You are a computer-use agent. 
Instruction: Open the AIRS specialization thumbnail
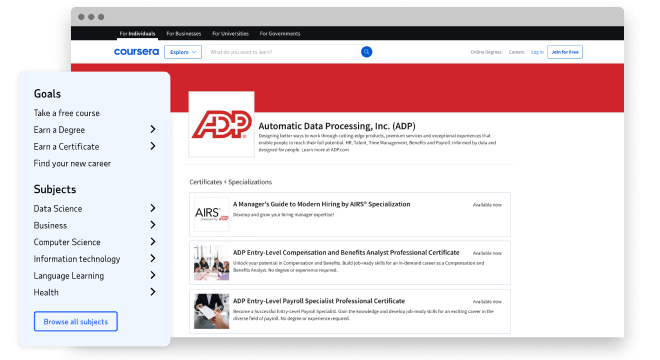point(211,214)
